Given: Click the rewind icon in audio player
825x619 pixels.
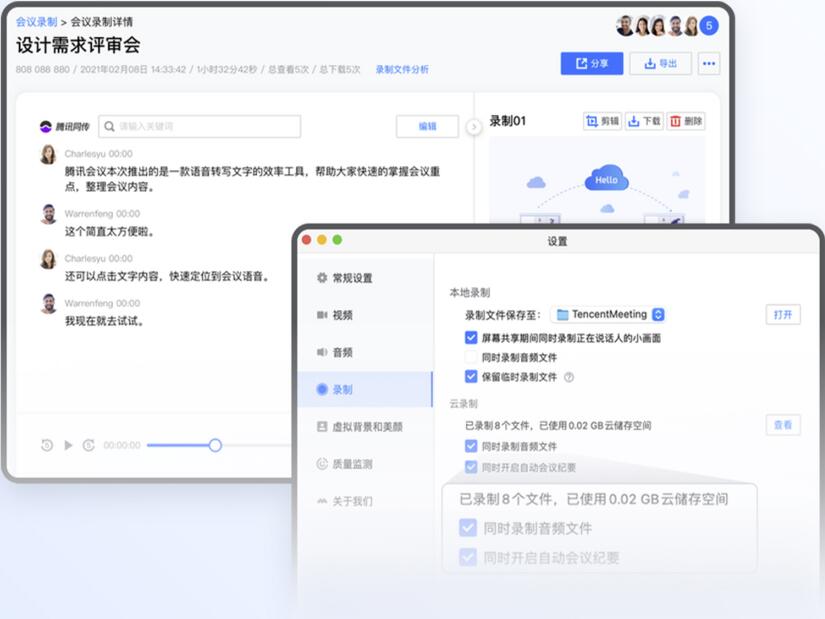Looking at the screenshot, I should coord(47,445).
